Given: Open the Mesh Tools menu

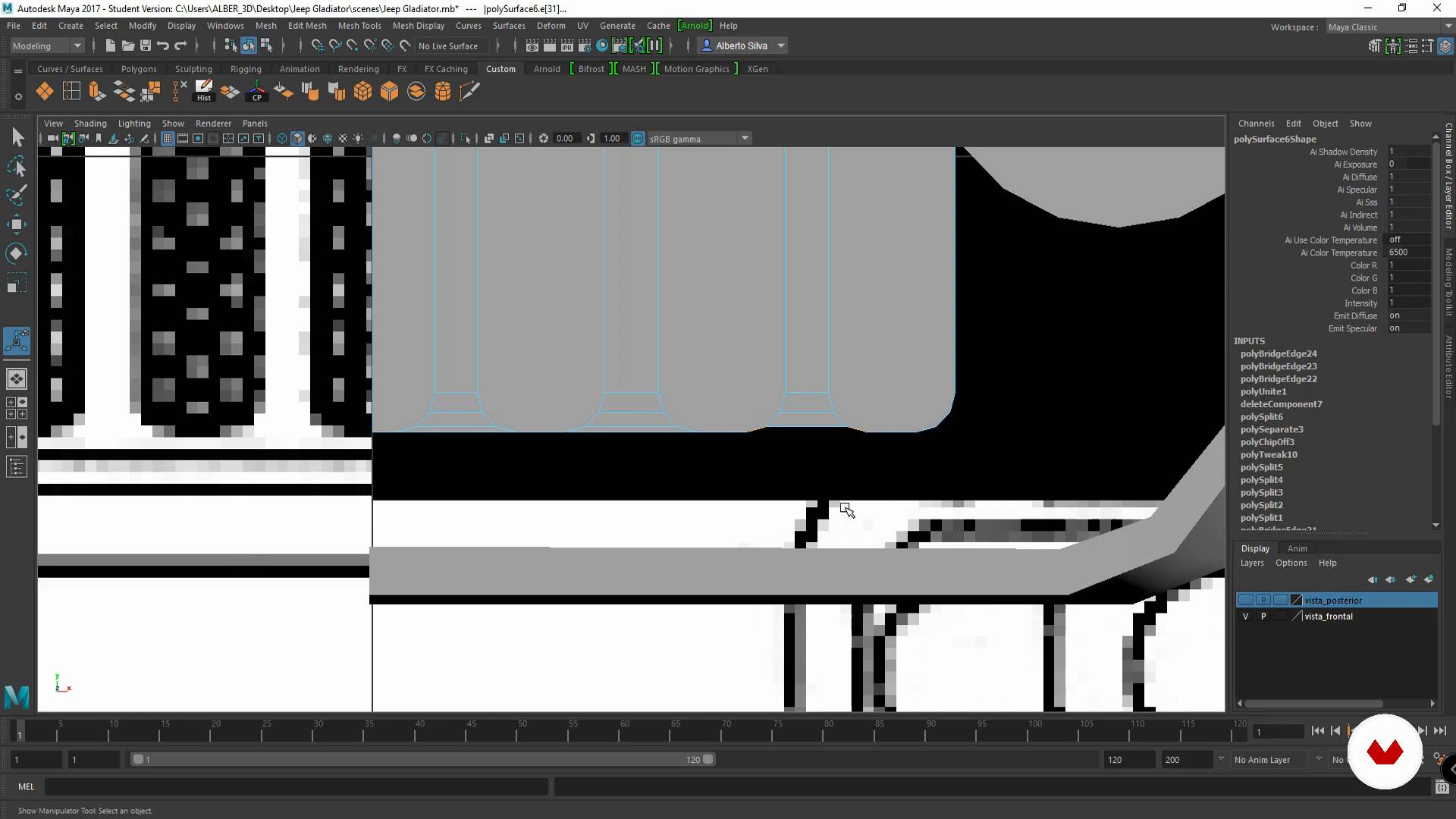Looking at the screenshot, I should click(359, 25).
